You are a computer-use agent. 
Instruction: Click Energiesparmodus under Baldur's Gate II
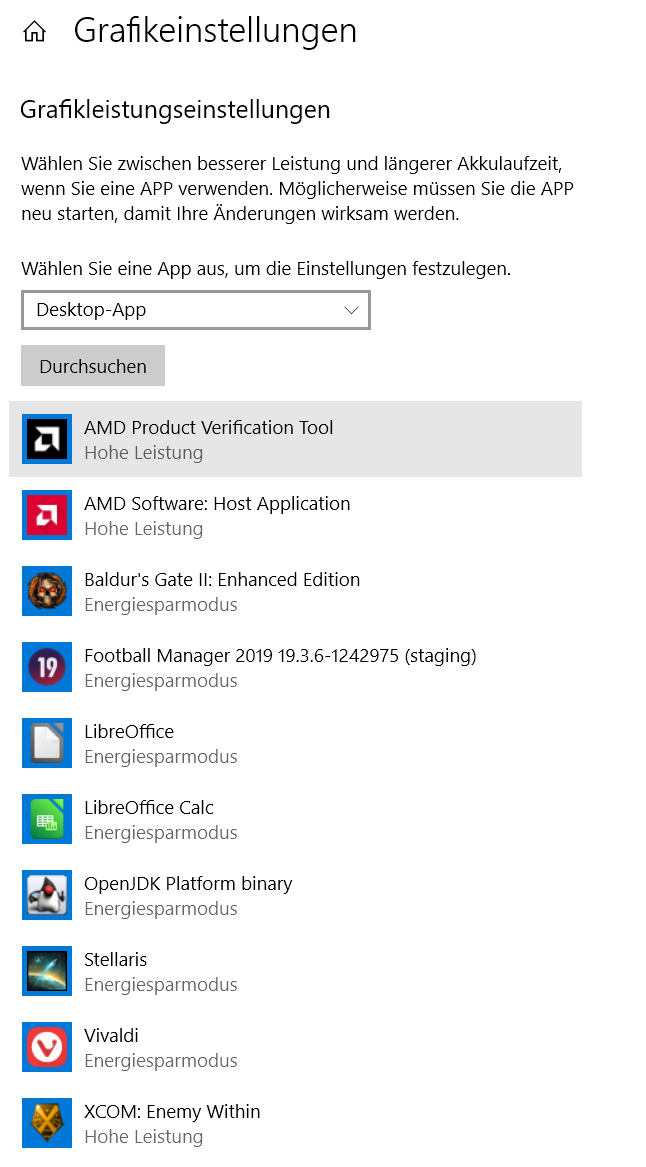[x=161, y=605]
